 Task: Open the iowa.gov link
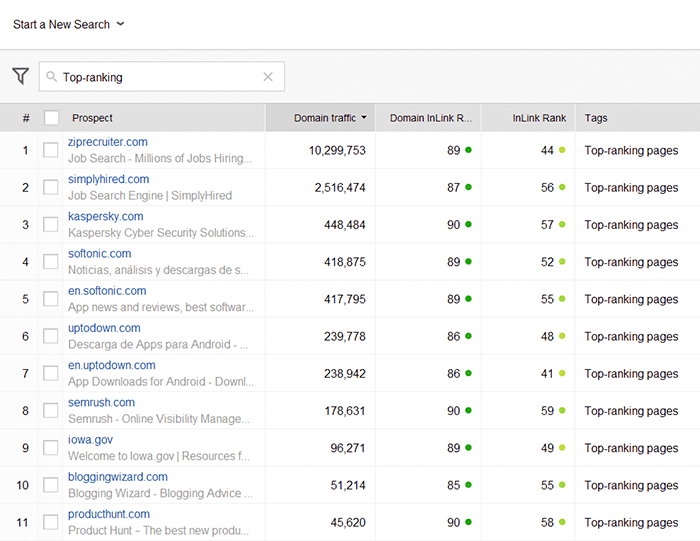tap(90, 440)
